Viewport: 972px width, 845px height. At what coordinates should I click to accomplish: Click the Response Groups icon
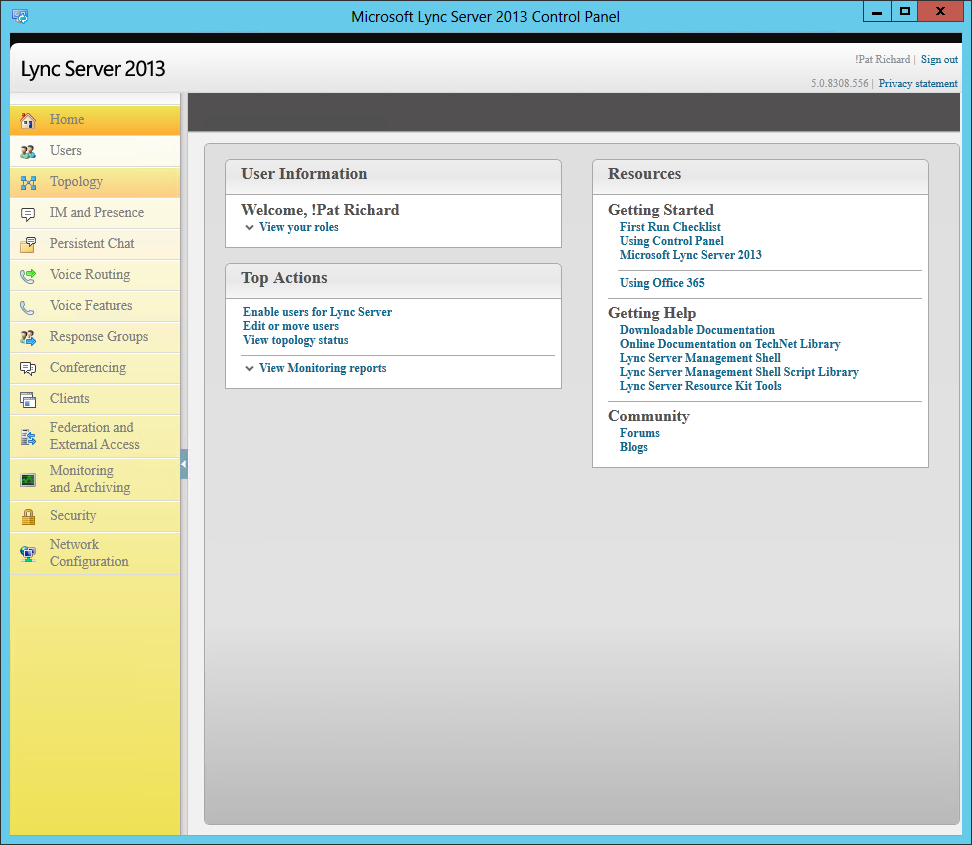[x=28, y=337]
